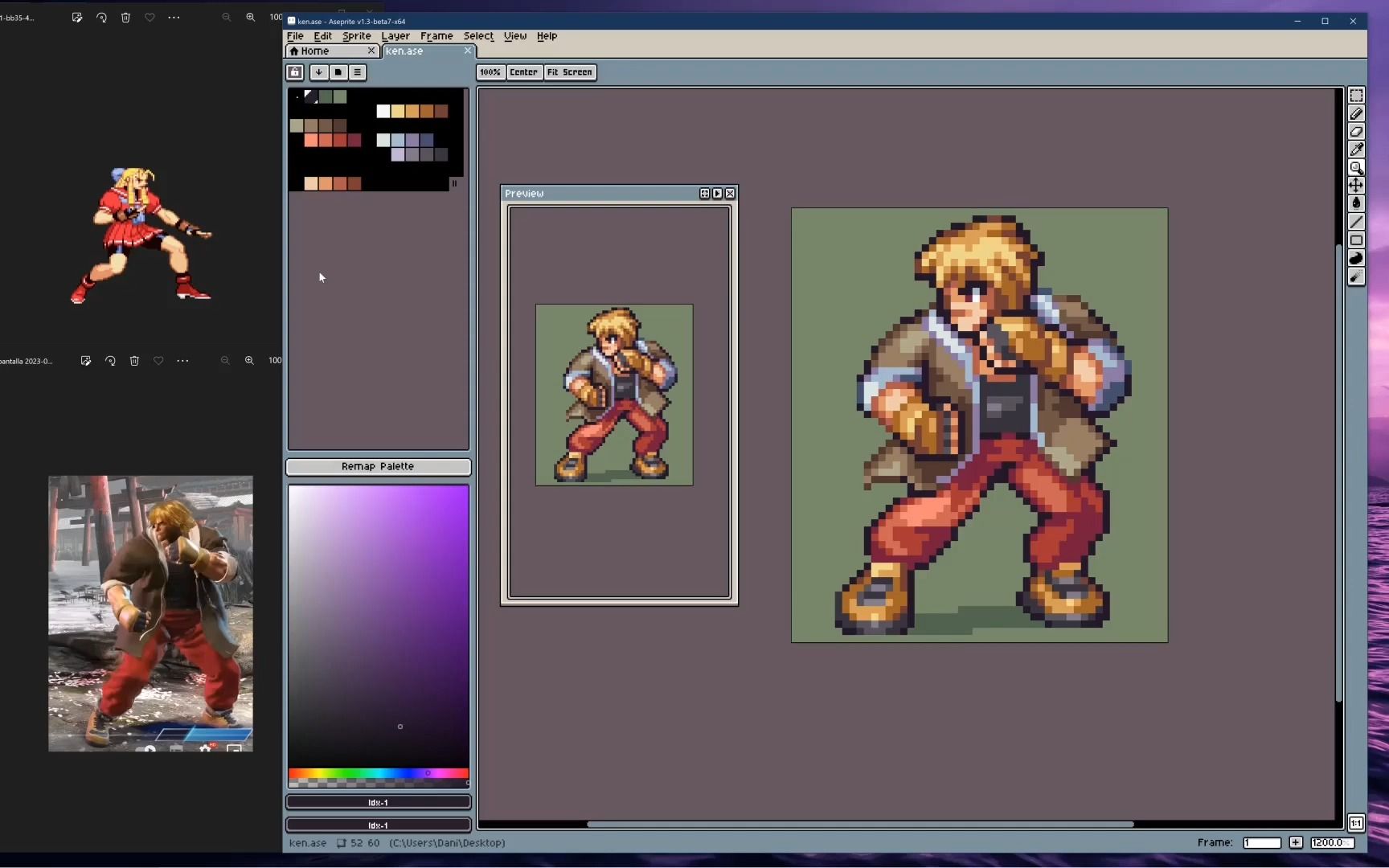The image size is (1389, 868).
Task: Delete image in top photo viewer
Action: click(x=125, y=18)
